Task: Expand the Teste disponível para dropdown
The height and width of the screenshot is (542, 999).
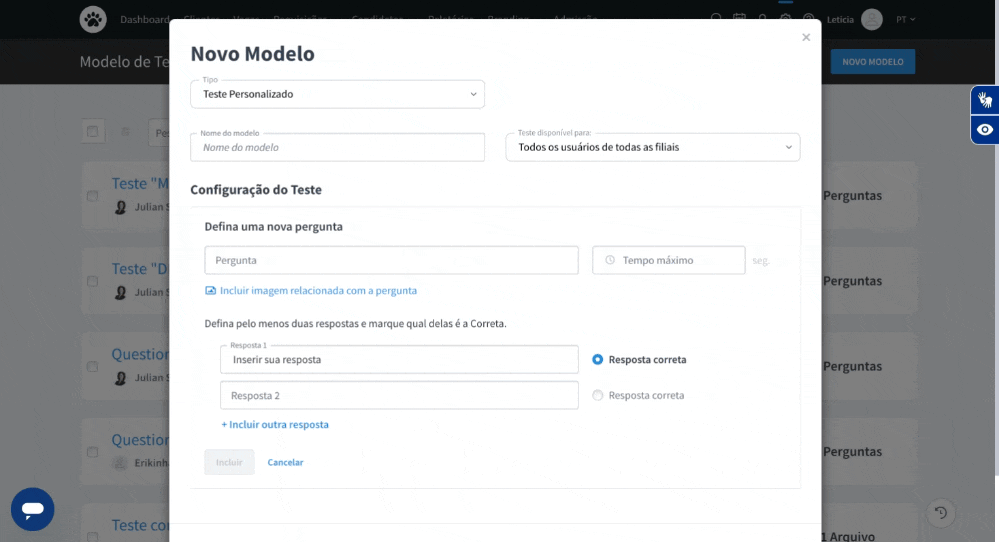Action: 652,147
